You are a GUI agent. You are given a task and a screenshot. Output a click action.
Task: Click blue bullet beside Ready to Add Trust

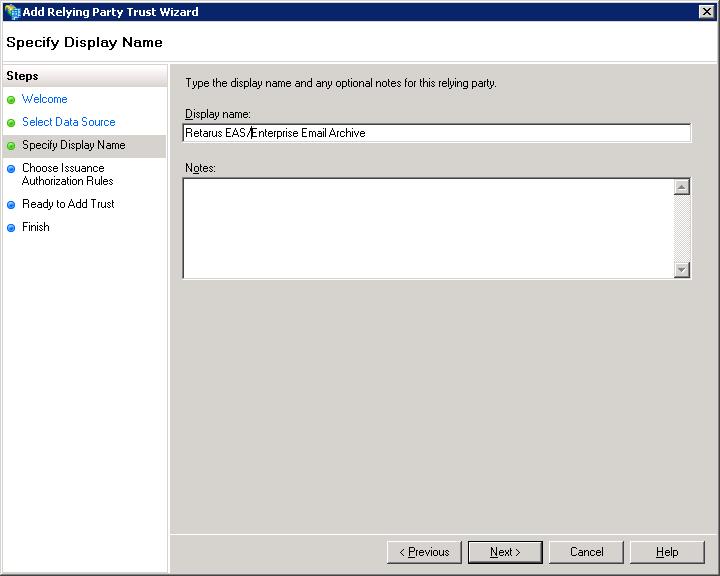(11, 205)
